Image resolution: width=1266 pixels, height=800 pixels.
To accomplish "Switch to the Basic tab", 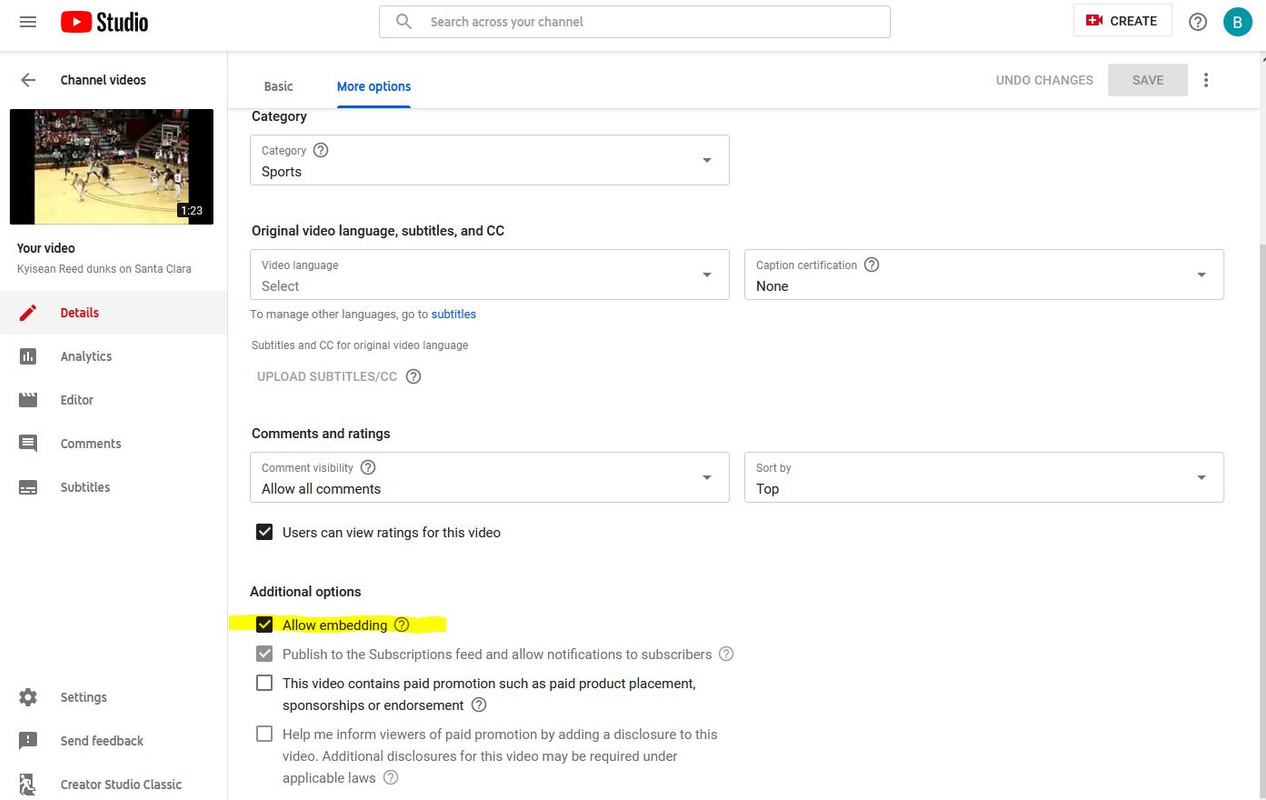I will 278,86.
